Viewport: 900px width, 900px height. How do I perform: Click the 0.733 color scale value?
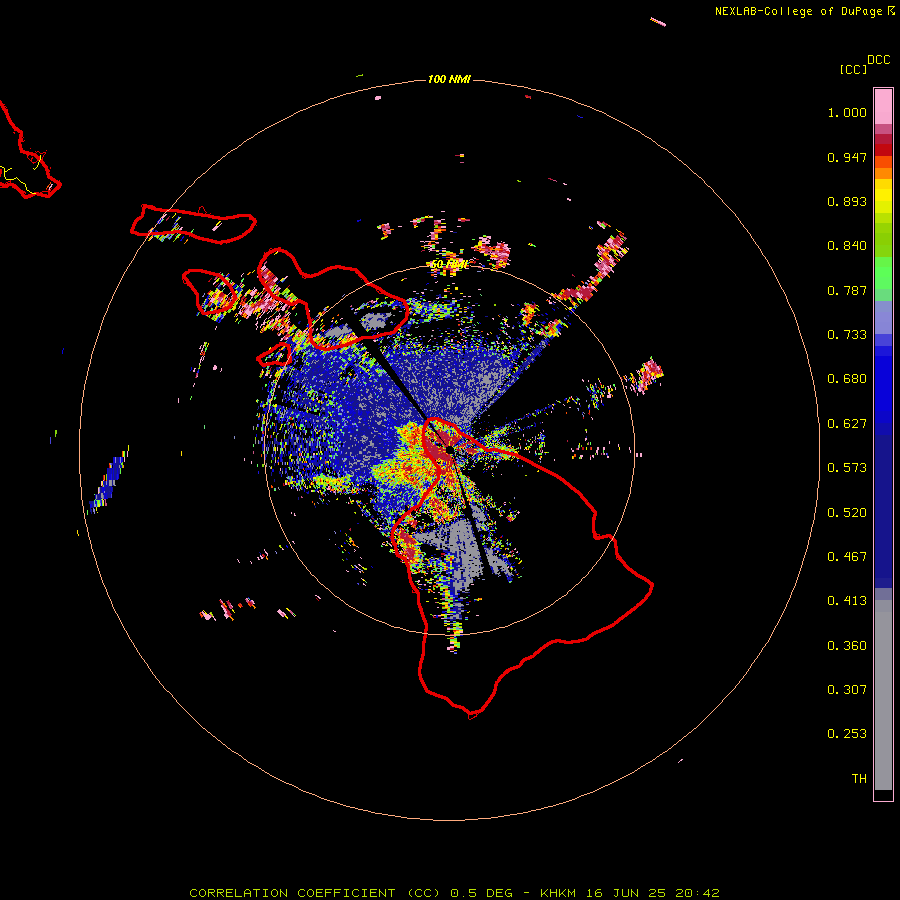(x=847, y=335)
